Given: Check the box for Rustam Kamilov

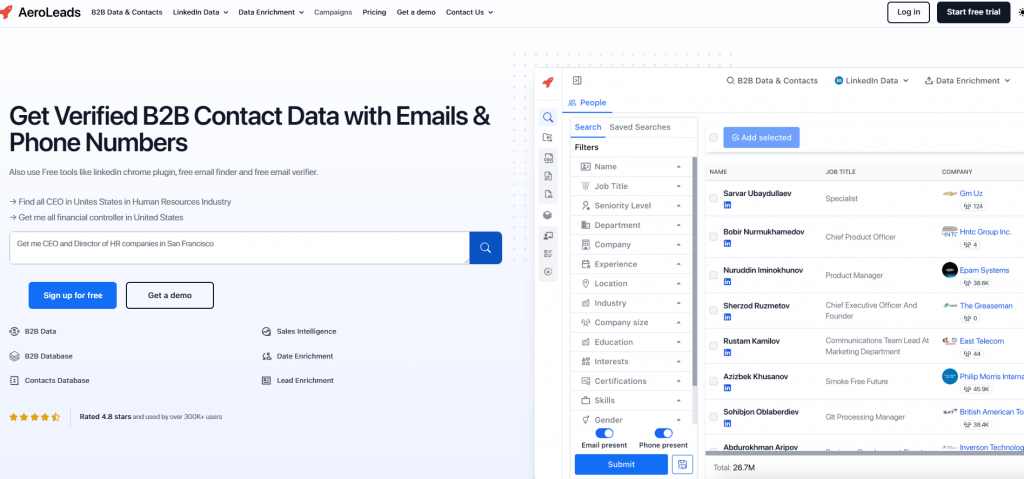Looking at the screenshot, I should tap(713, 346).
